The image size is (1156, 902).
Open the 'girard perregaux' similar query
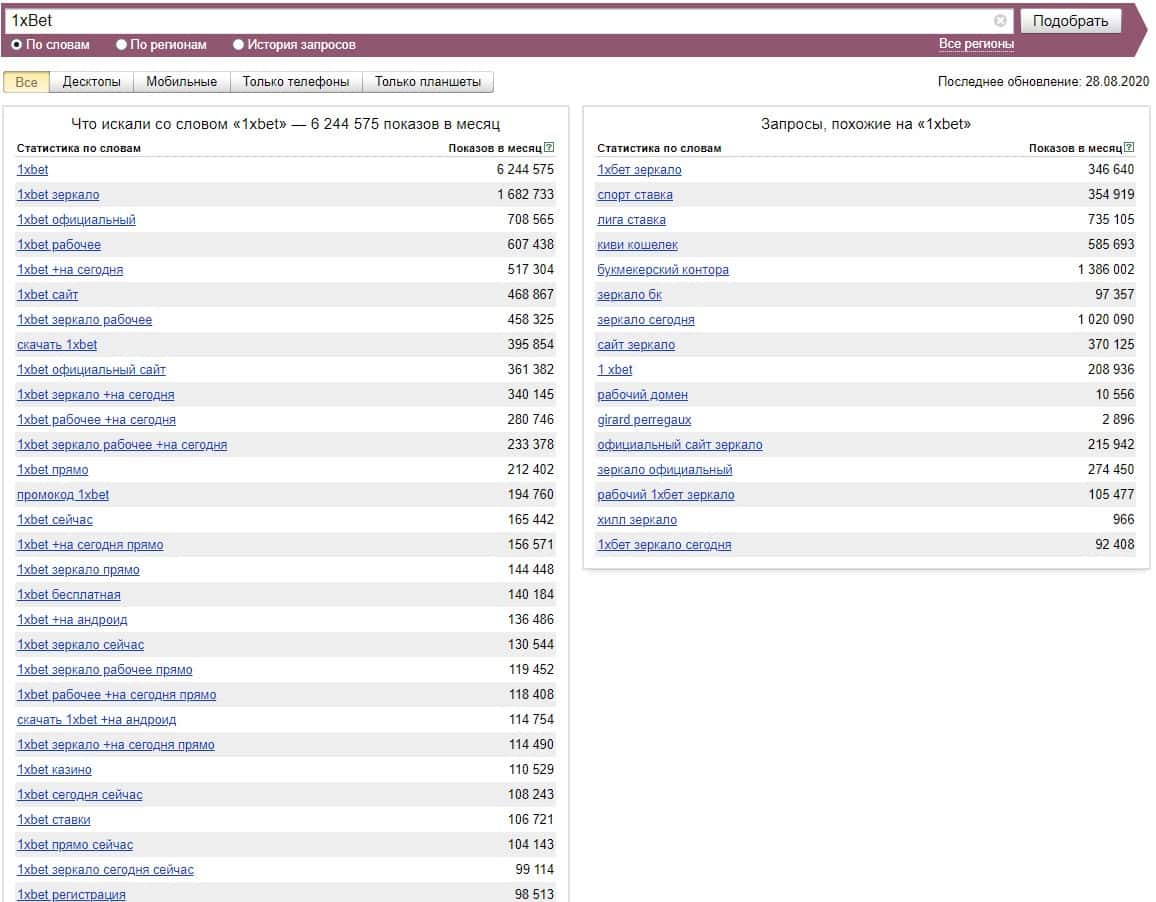point(644,420)
